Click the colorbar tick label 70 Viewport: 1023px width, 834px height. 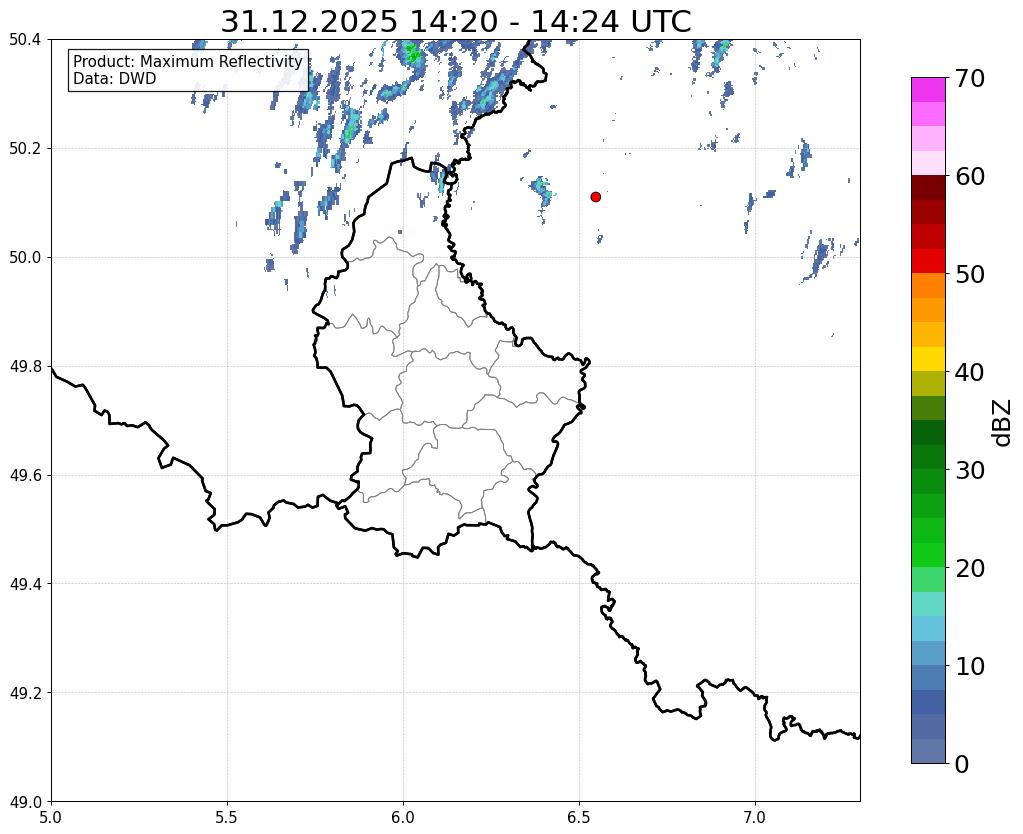tap(970, 78)
